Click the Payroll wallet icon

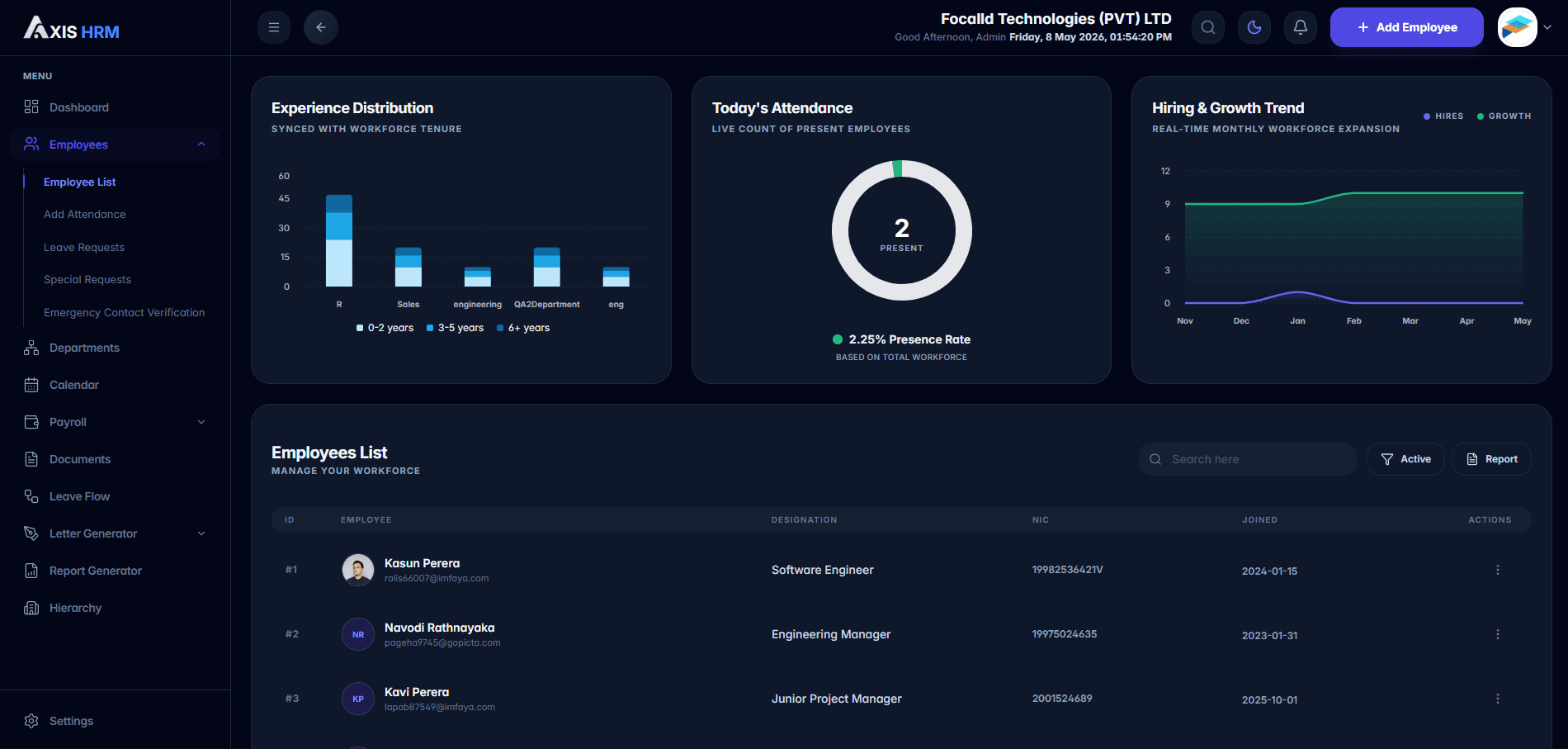31,422
